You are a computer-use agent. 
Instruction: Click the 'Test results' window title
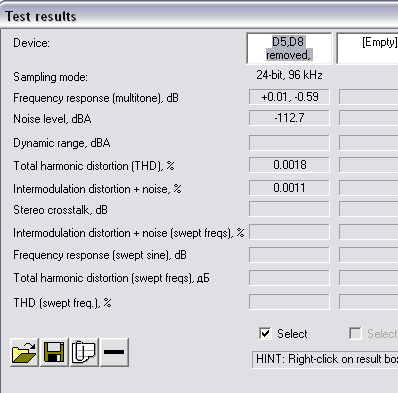[41, 16]
